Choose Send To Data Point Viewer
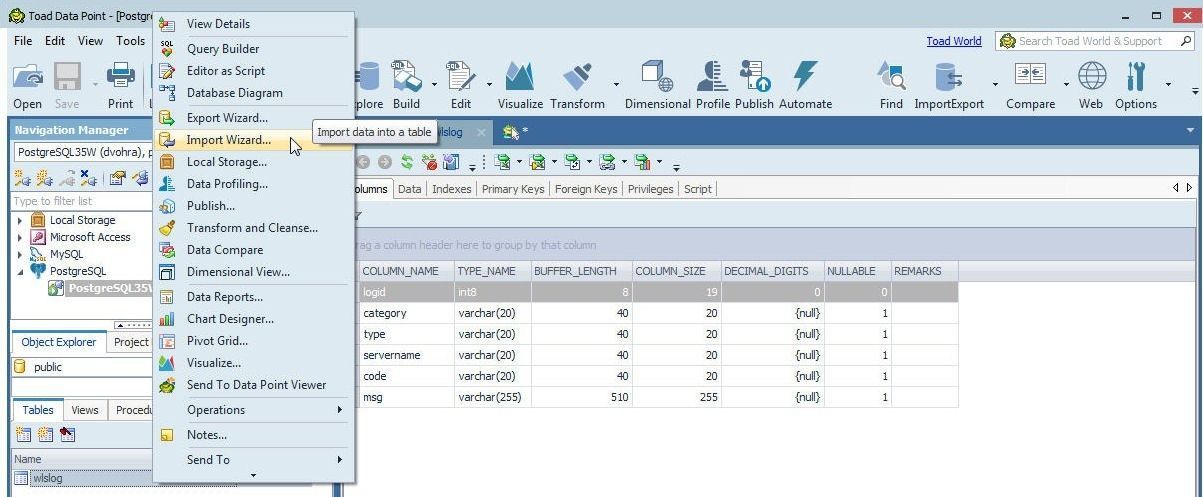This screenshot has width=1203, height=497. pyautogui.click(x=256, y=385)
